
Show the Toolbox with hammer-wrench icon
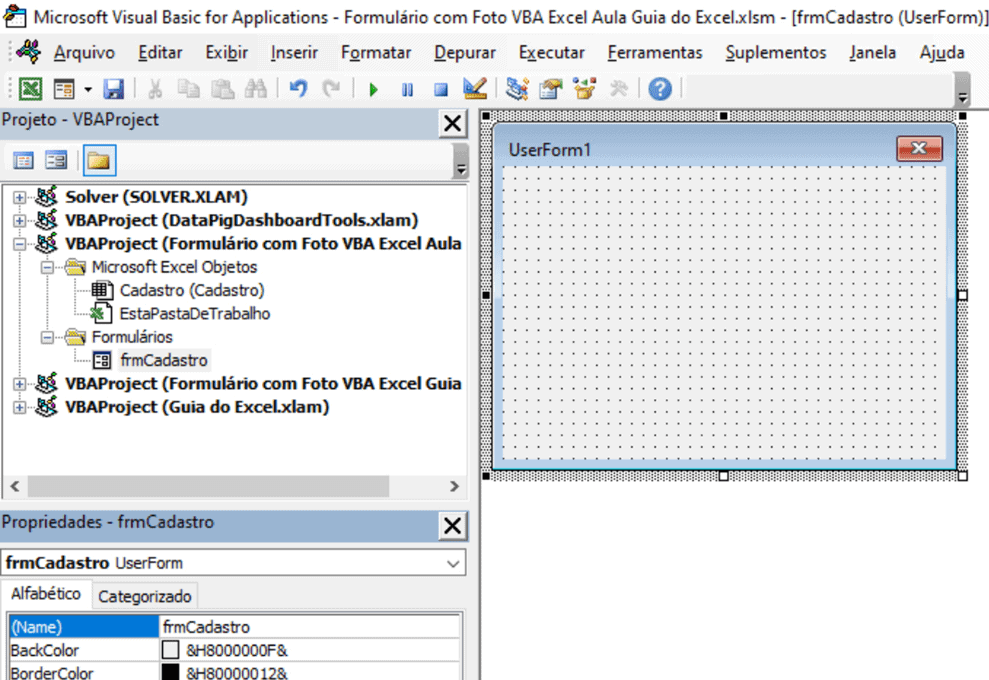pos(619,89)
